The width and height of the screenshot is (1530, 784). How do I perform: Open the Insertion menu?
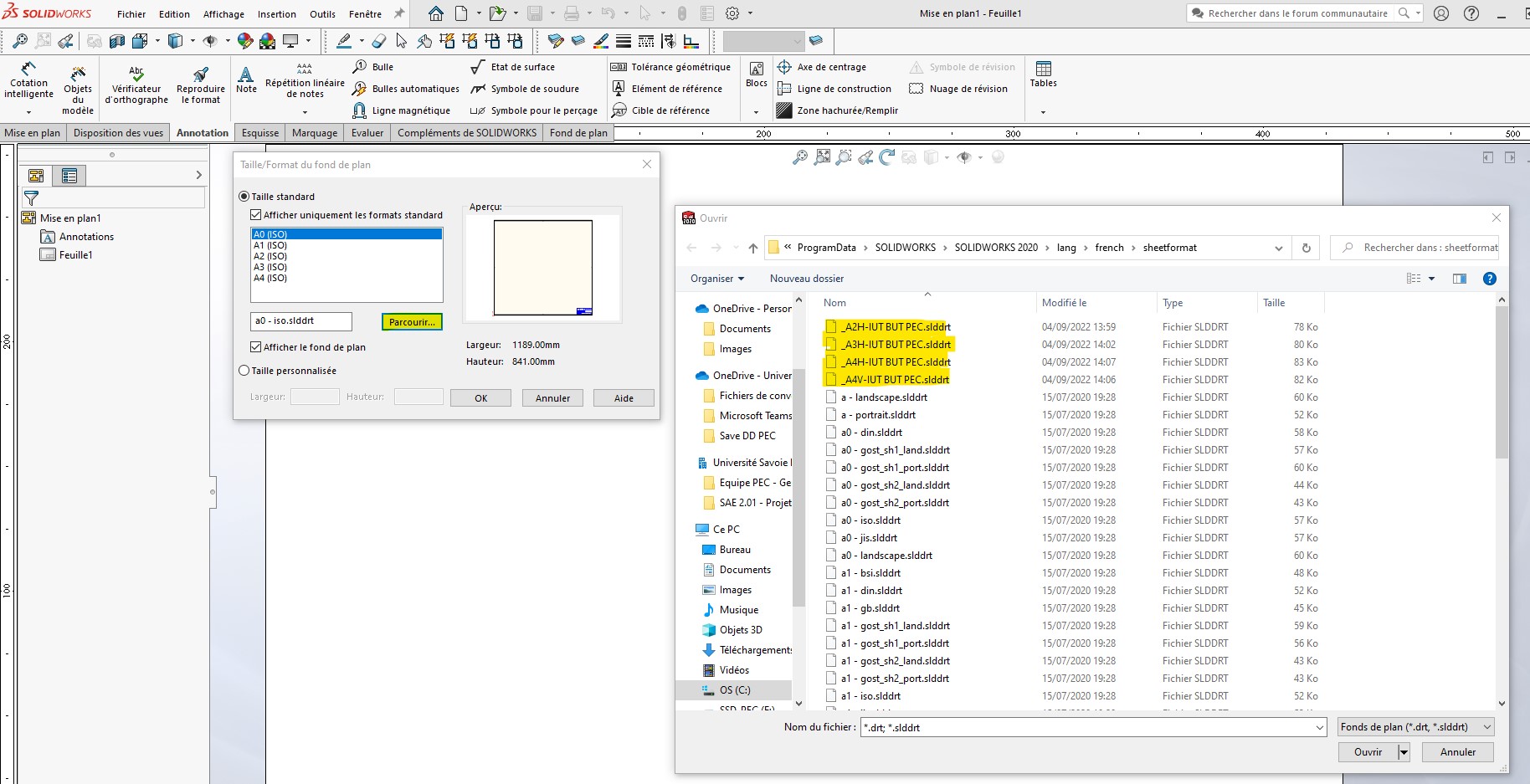[x=276, y=14]
